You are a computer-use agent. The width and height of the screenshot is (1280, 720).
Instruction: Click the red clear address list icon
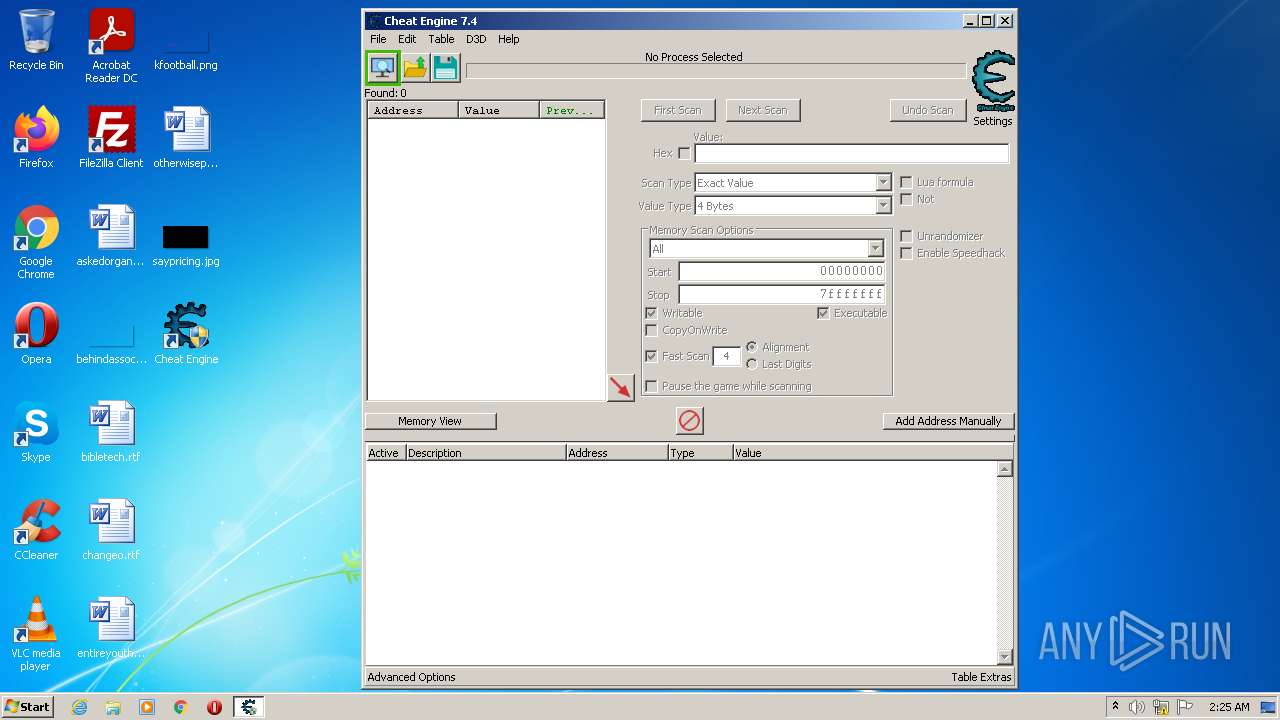coord(689,421)
